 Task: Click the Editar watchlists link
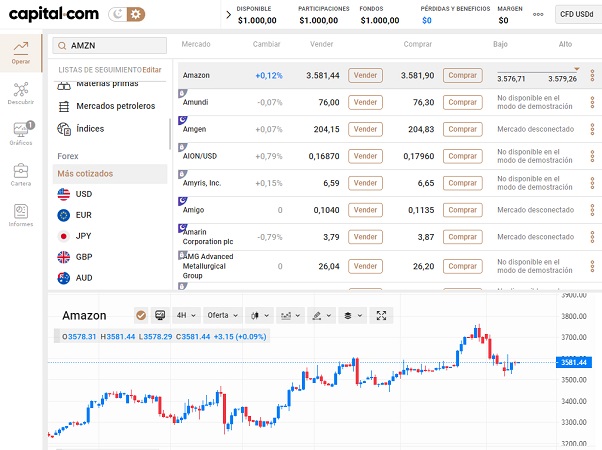(x=152, y=70)
